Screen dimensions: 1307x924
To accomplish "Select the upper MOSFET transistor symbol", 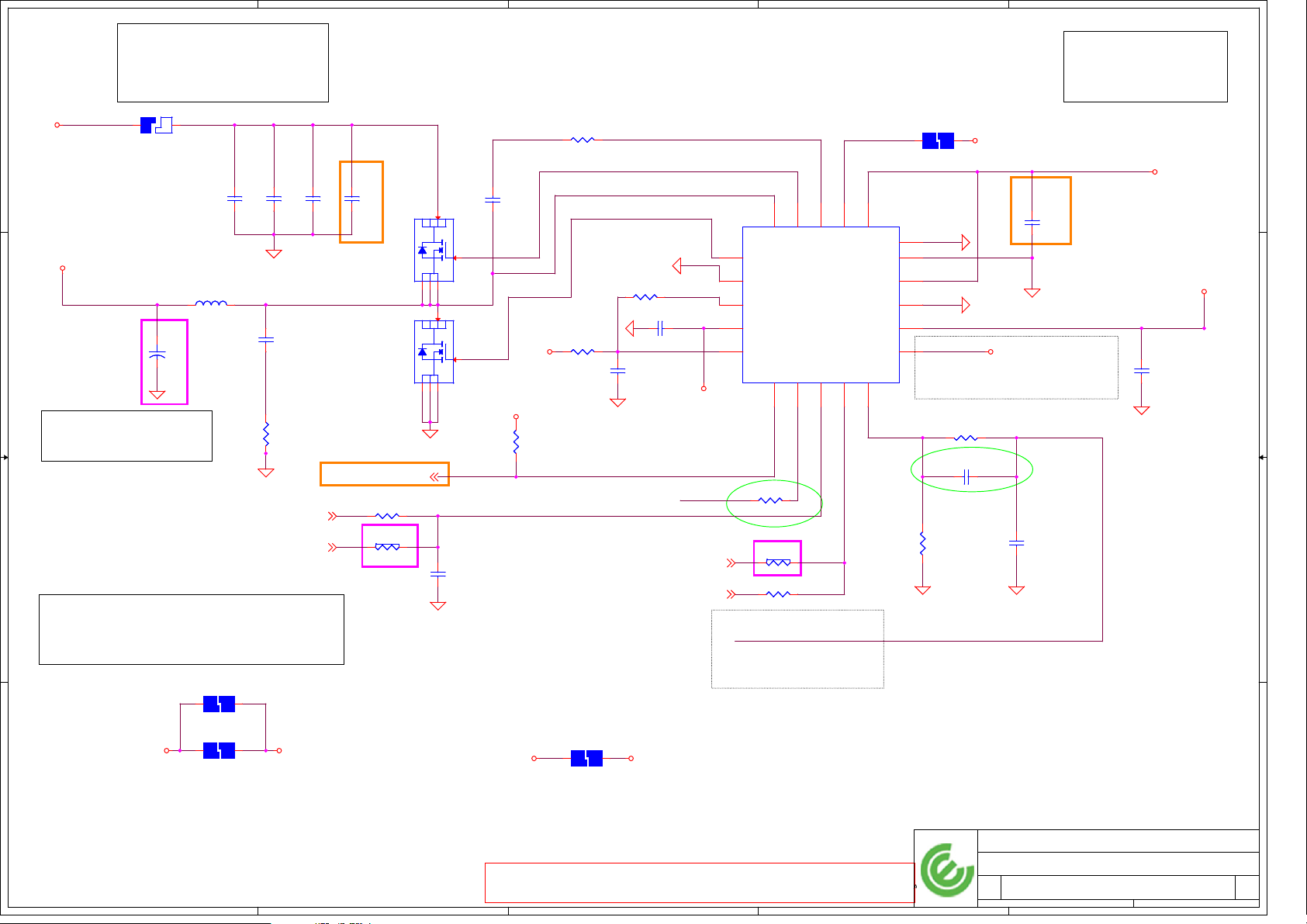I will click(x=434, y=250).
